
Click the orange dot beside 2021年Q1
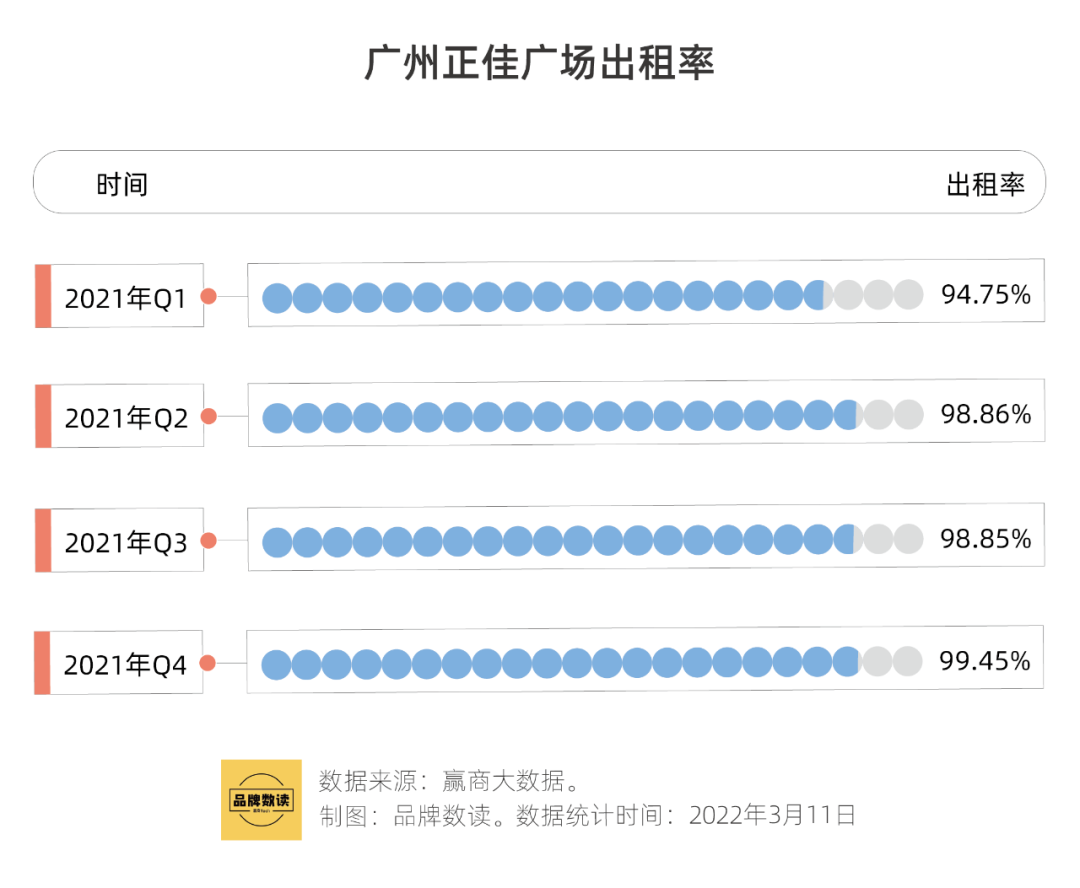(x=208, y=296)
